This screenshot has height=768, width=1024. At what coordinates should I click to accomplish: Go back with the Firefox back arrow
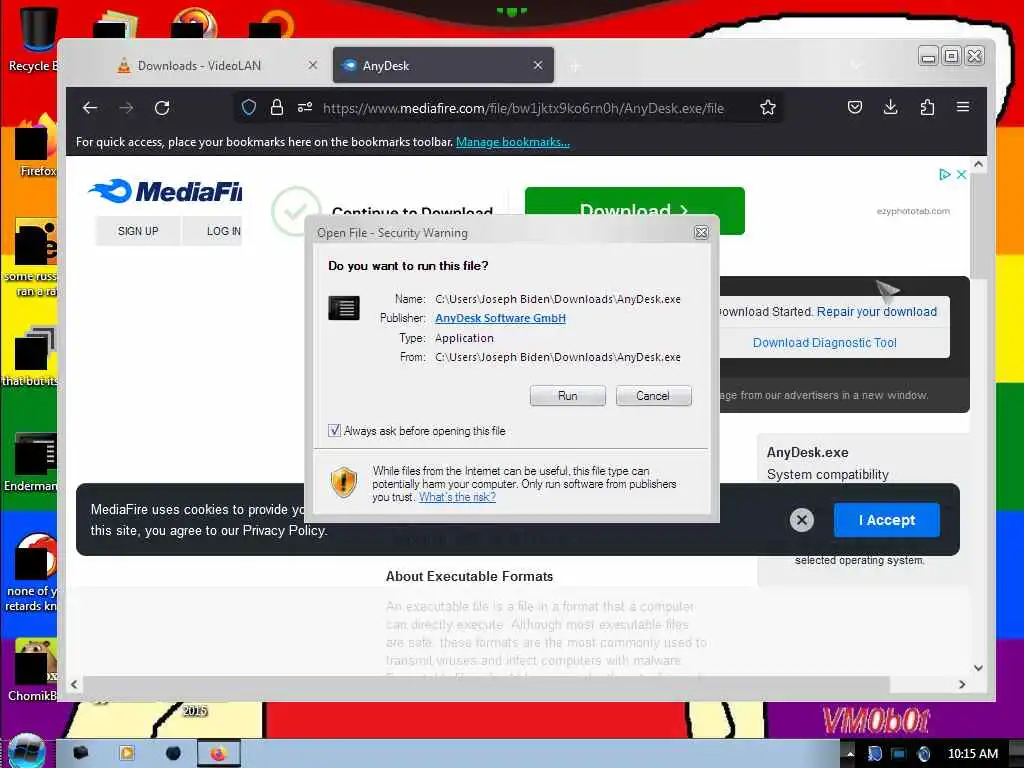(90, 108)
